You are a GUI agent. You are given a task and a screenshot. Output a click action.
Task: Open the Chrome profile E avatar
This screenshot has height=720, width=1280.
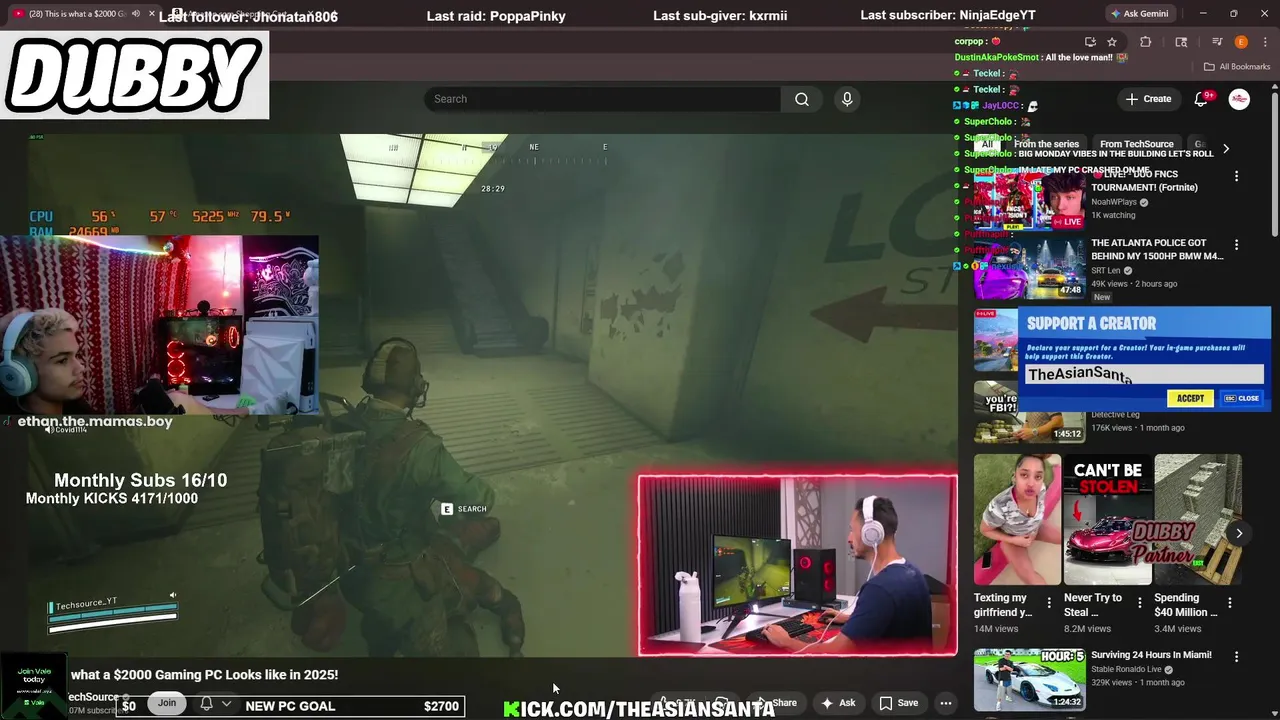click(1241, 42)
